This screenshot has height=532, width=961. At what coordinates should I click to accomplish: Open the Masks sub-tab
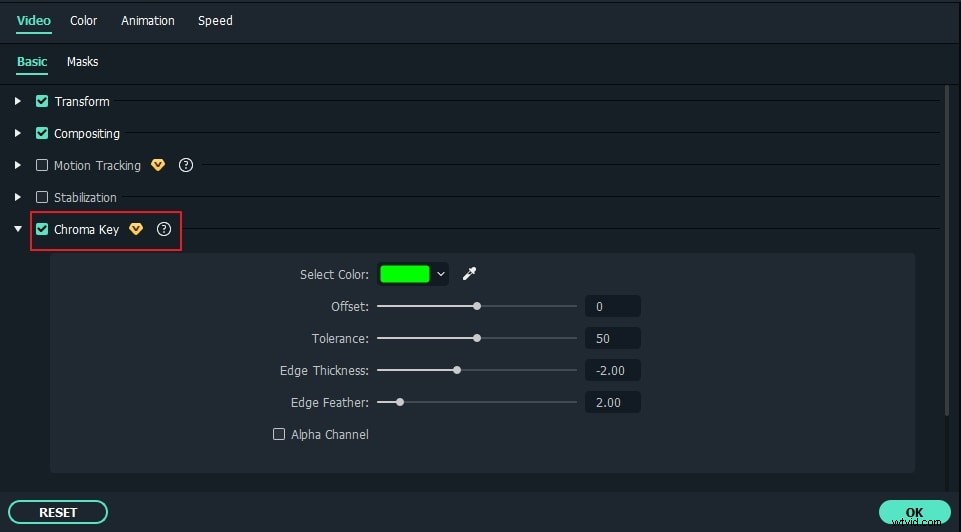[82, 61]
